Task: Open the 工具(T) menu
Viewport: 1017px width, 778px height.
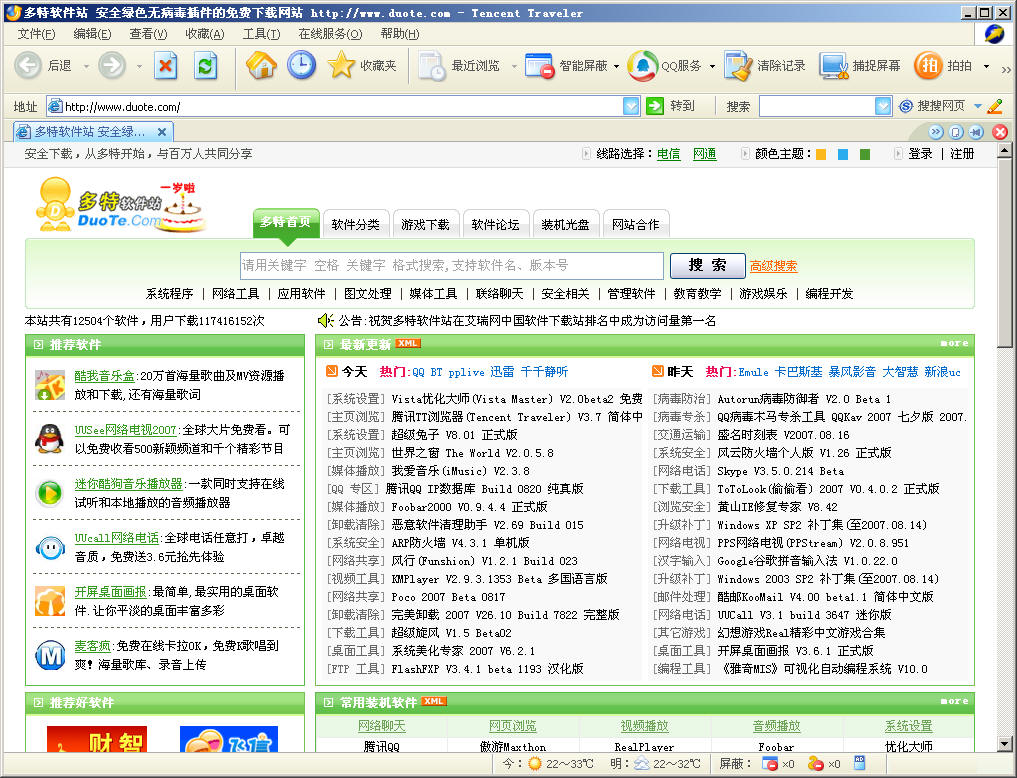Action: click(261, 34)
